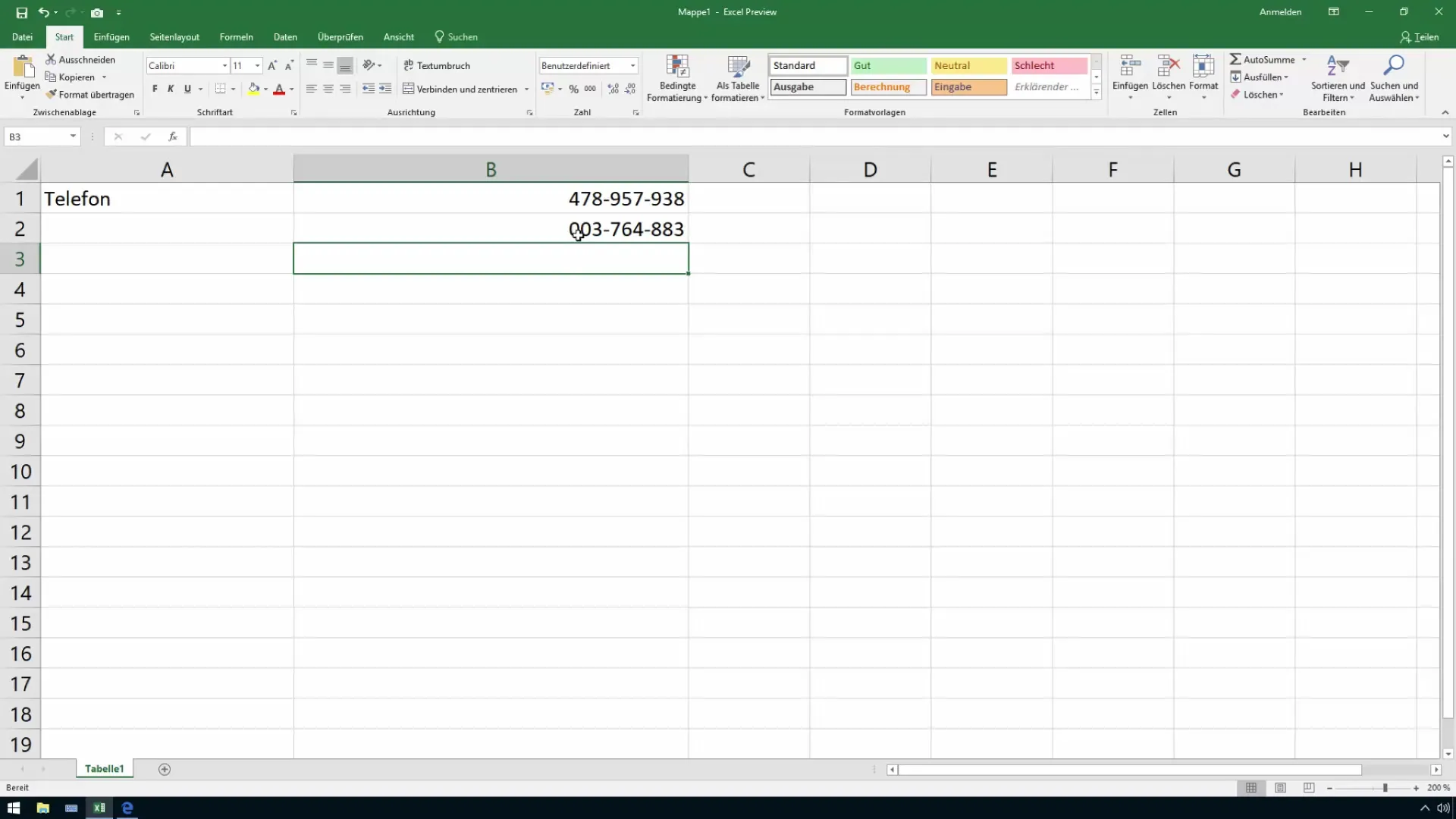Viewport: 1456px width, 819px height.
Task: Increase font size with larger A icon
Action: [x=272, y=66]
